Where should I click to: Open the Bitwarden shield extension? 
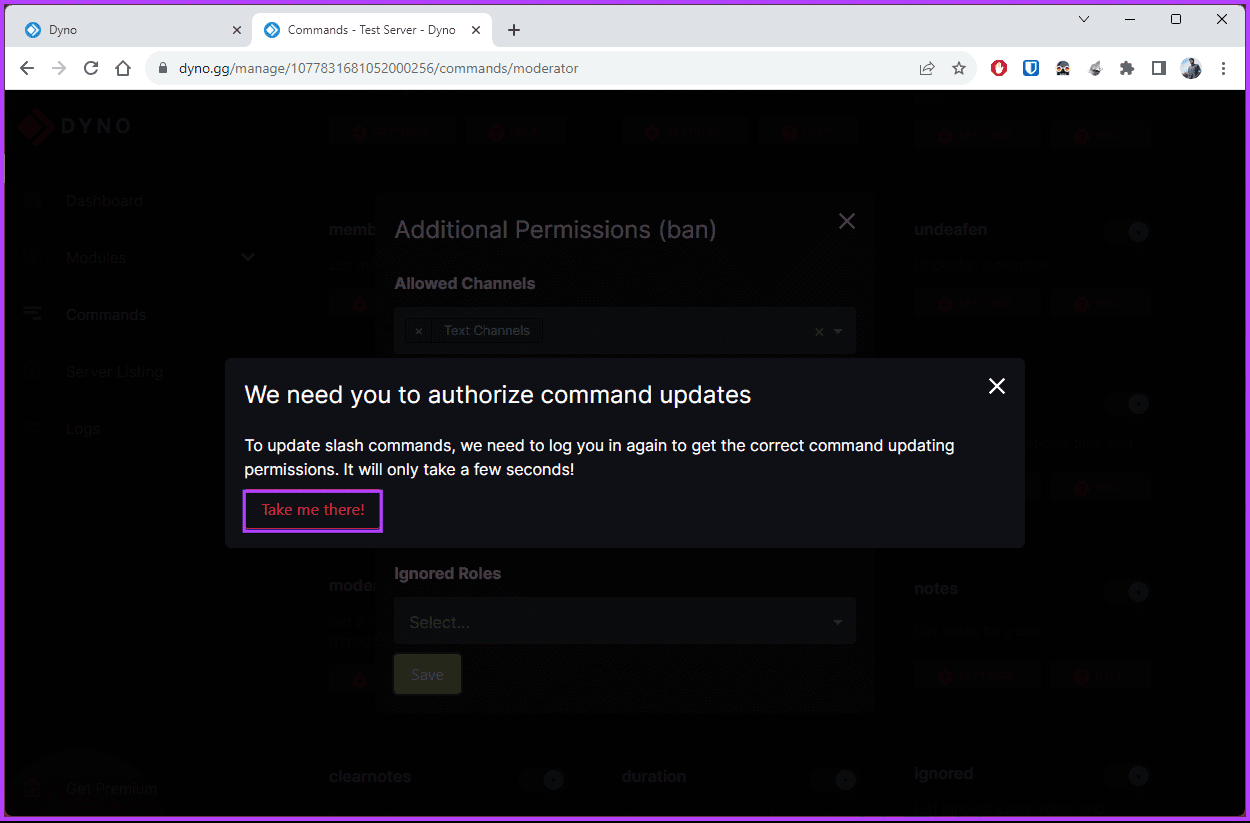click(1031, 68)
